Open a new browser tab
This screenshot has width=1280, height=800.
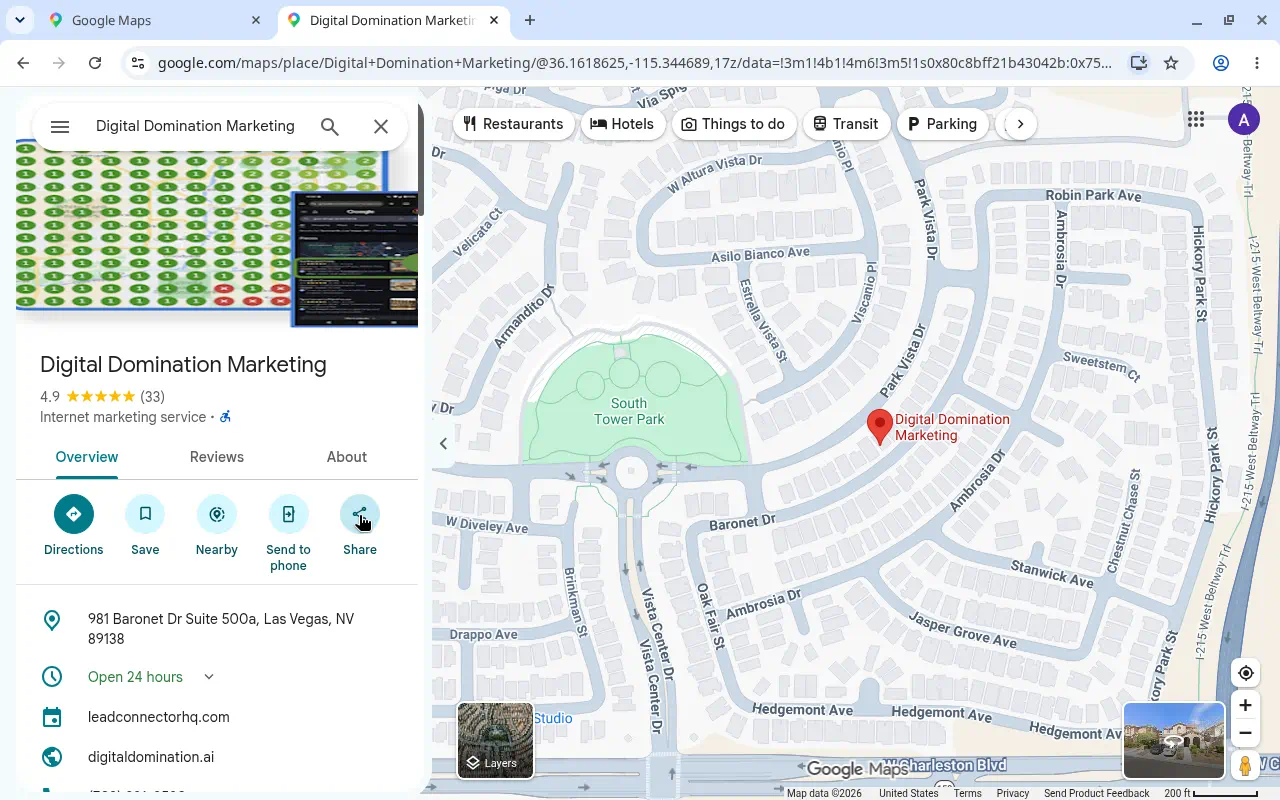530,20
